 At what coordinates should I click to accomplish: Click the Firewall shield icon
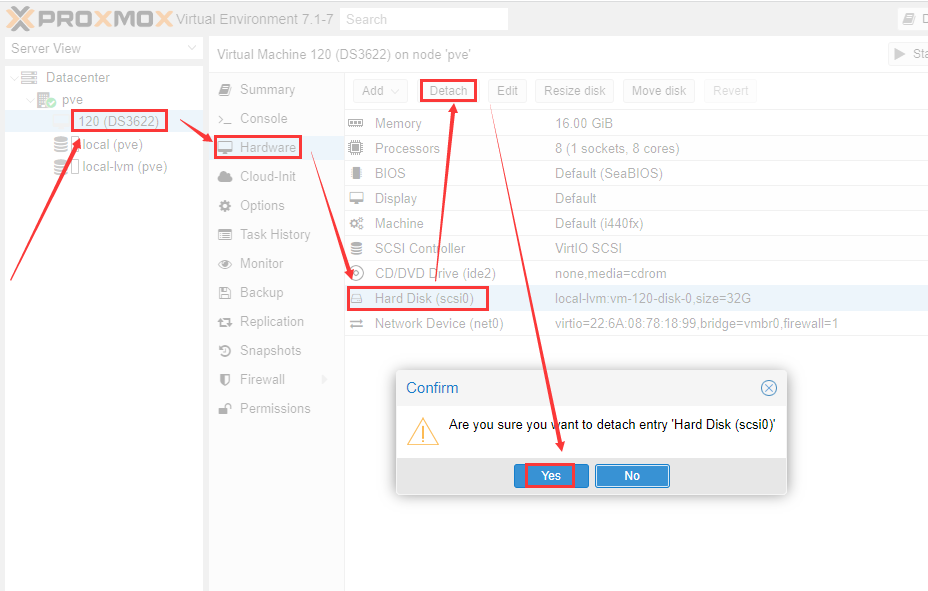[225, 380]
